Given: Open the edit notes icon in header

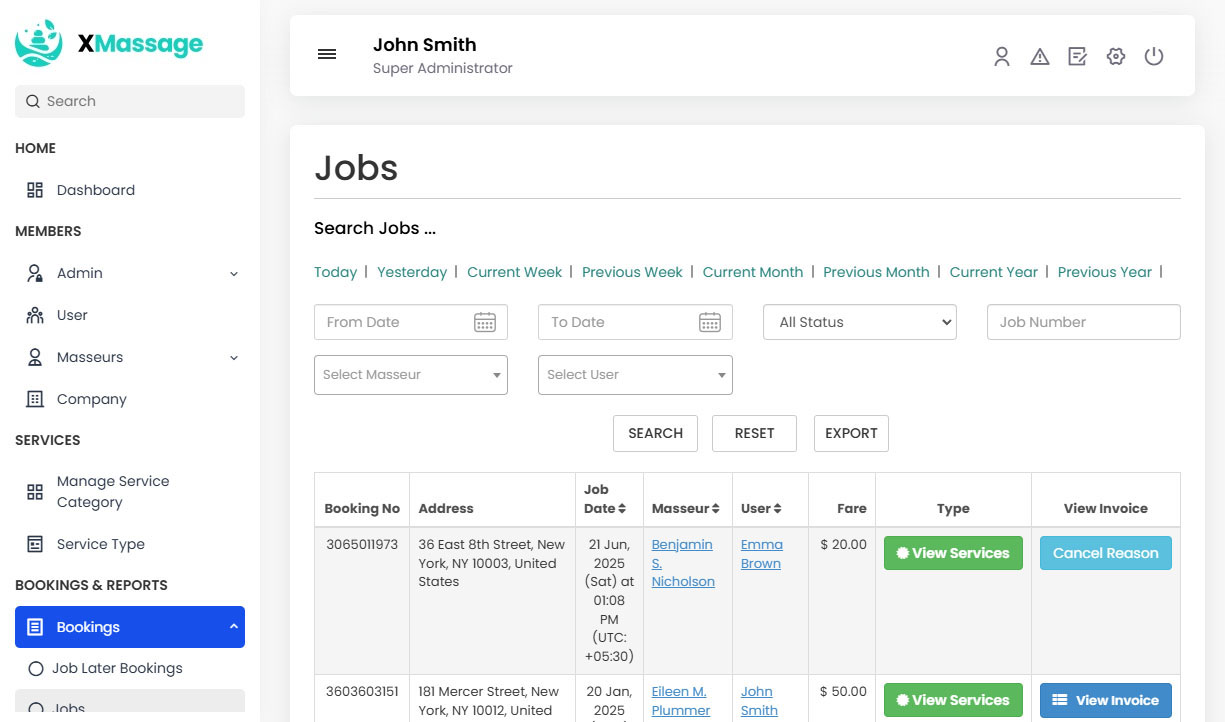Looking at the screenshot, I should pyautogui.click(x=1077, y=57).
